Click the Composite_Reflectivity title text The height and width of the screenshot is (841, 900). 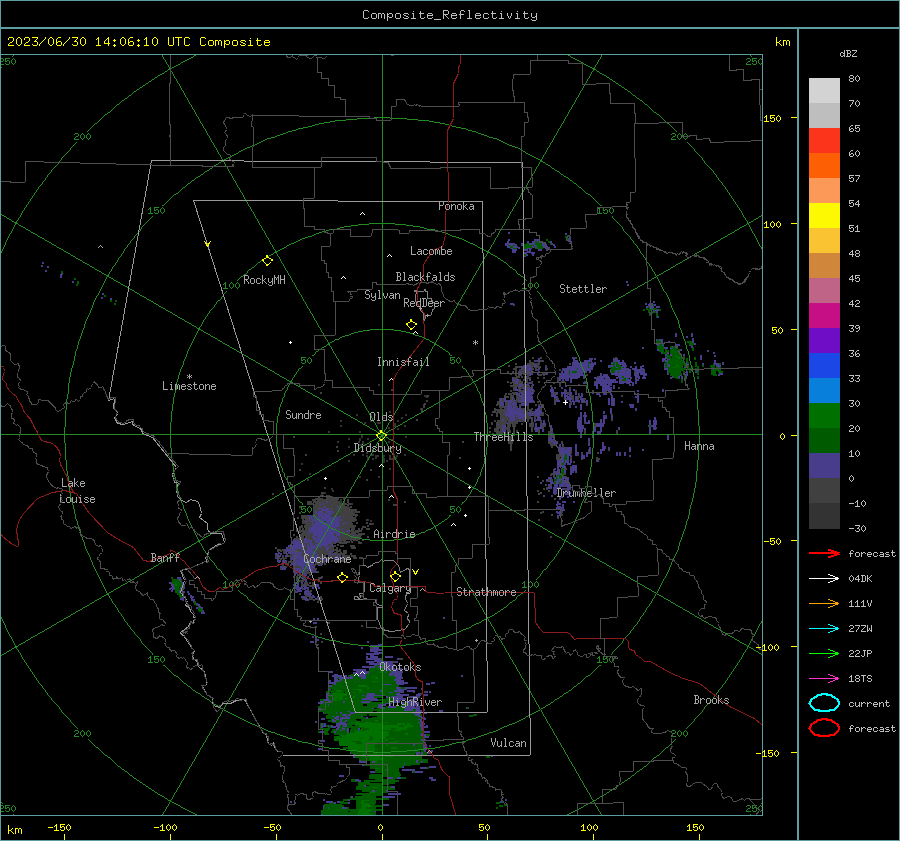click(449, 15)
